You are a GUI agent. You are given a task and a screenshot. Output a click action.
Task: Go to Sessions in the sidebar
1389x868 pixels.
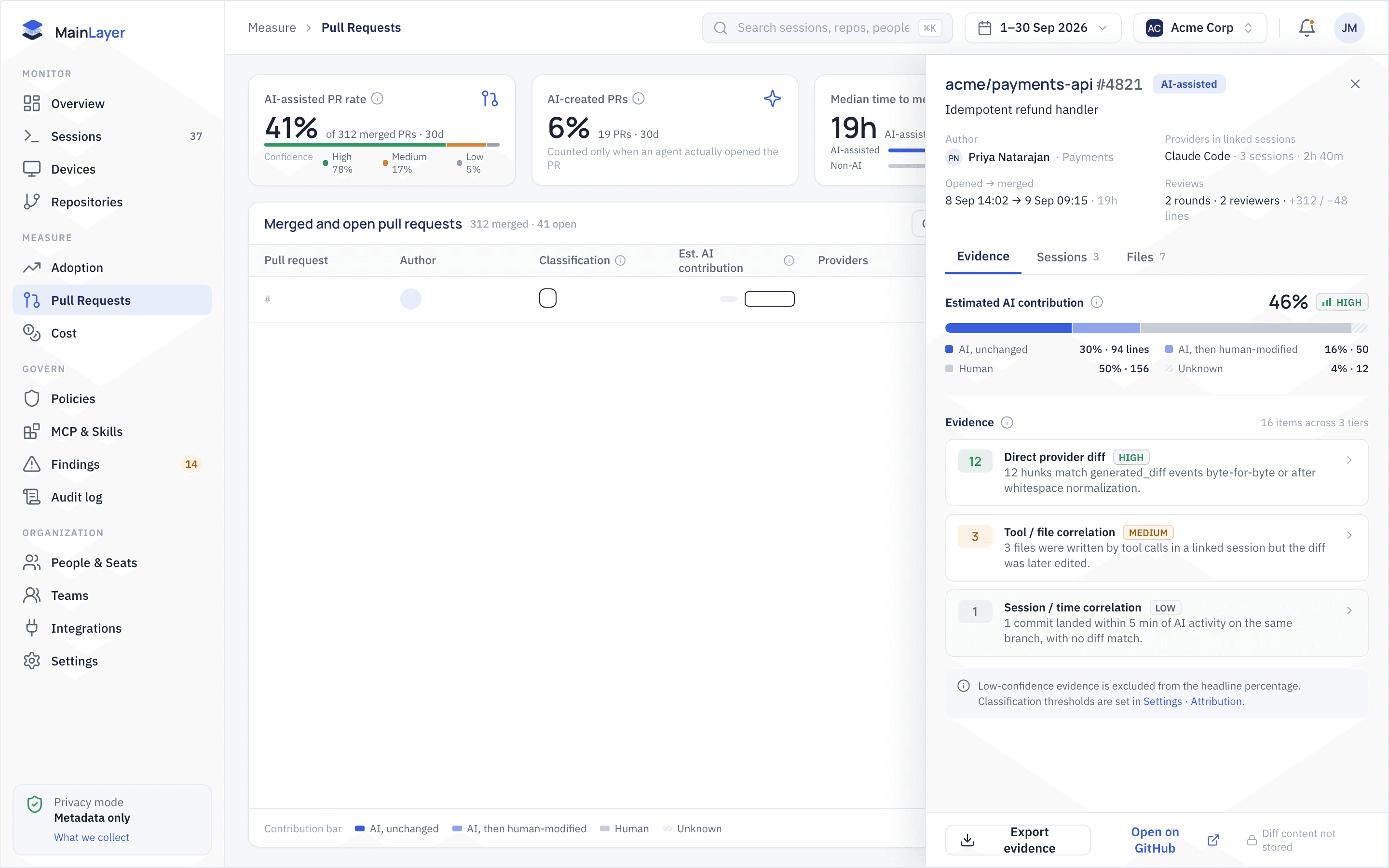pyautogui.click(x=112, y=136)
